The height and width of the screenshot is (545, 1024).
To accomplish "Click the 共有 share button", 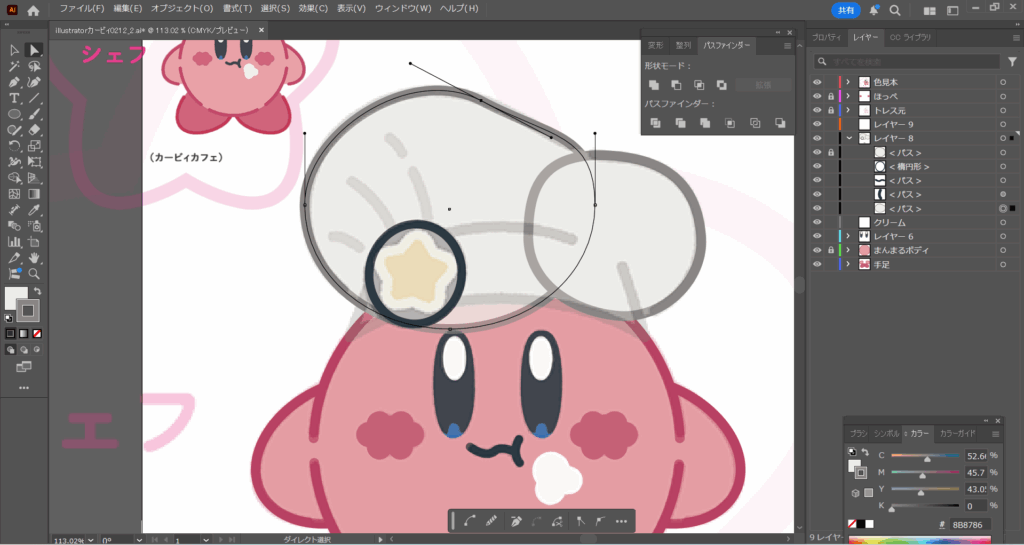I will point(846,10).
